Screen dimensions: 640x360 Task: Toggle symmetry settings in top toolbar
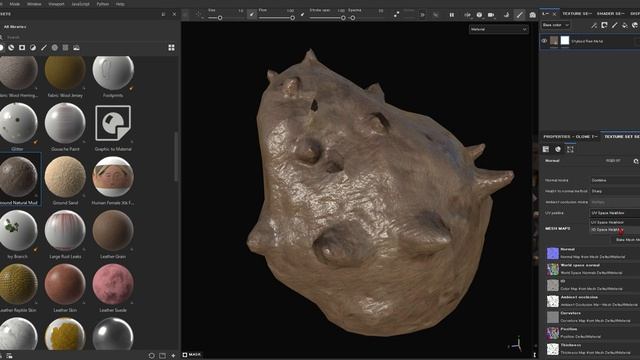click(467, 15)
